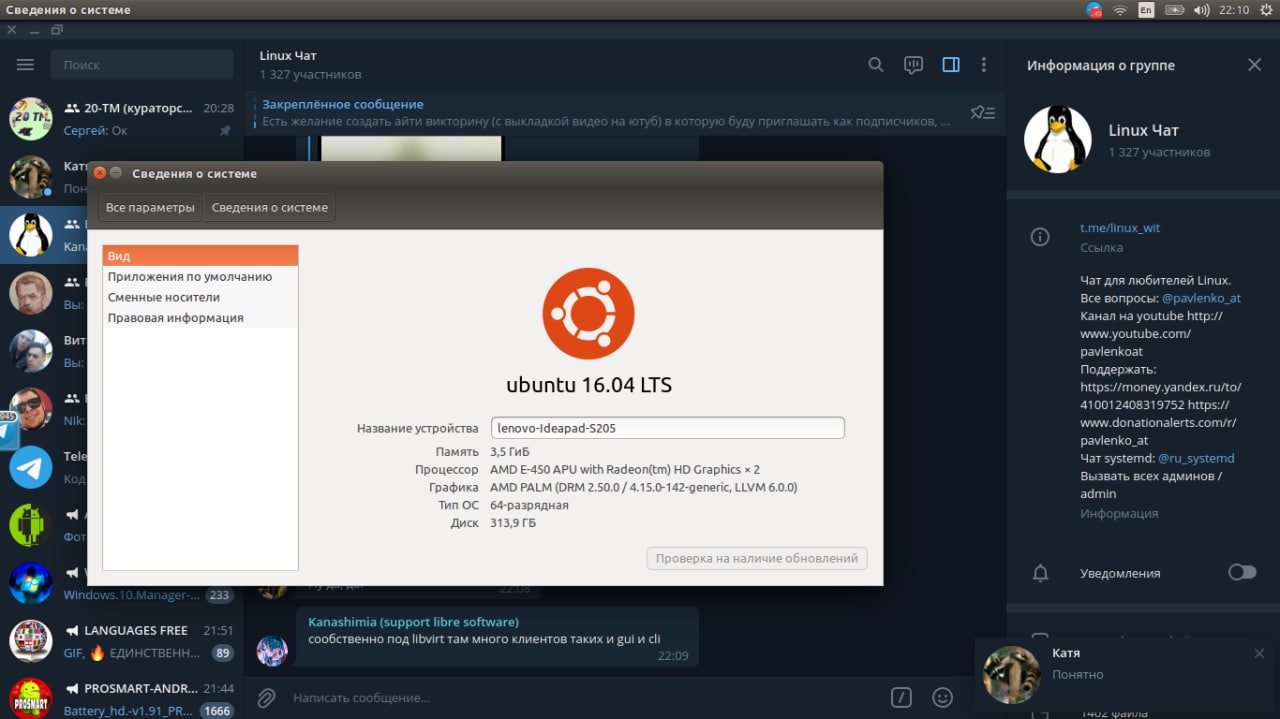Open the 20-ТМ group chat

122,119
